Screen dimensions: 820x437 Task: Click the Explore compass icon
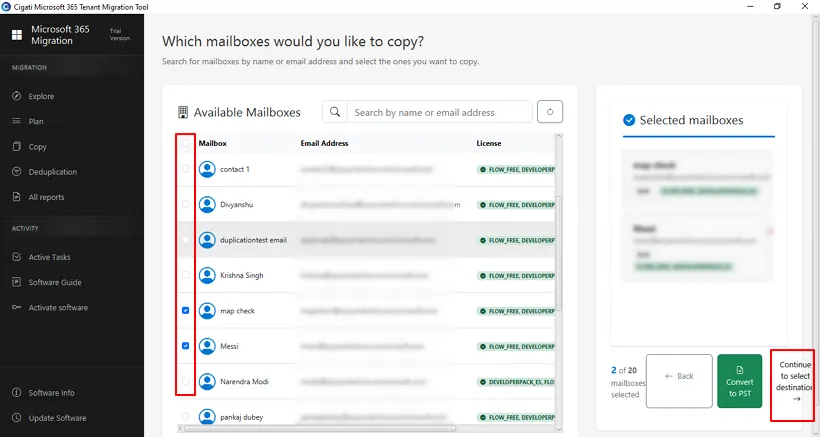click(17, 96)
